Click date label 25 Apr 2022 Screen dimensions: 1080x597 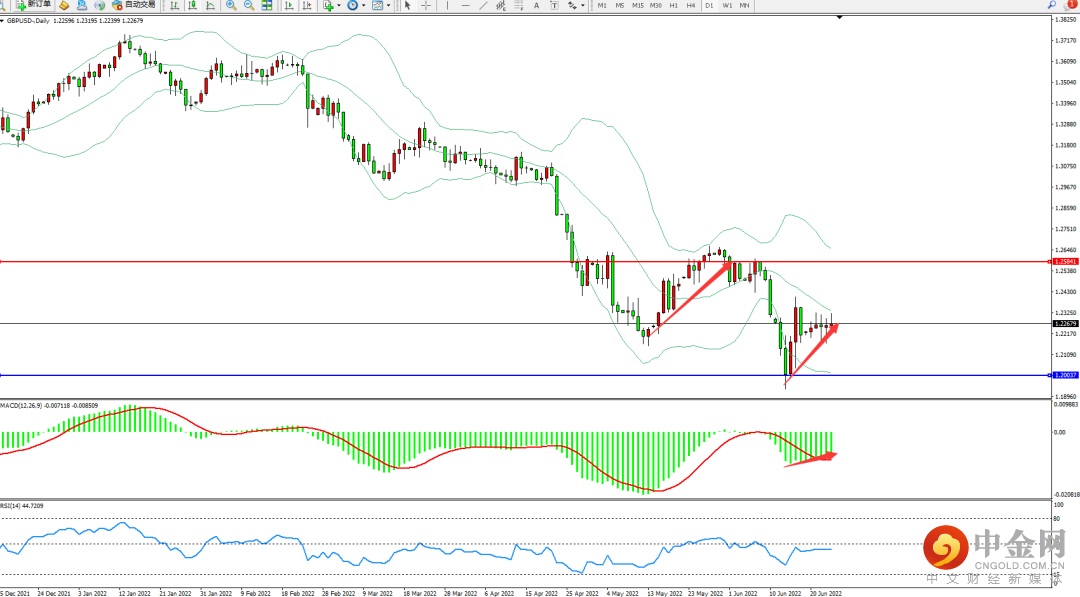[582, 593]
